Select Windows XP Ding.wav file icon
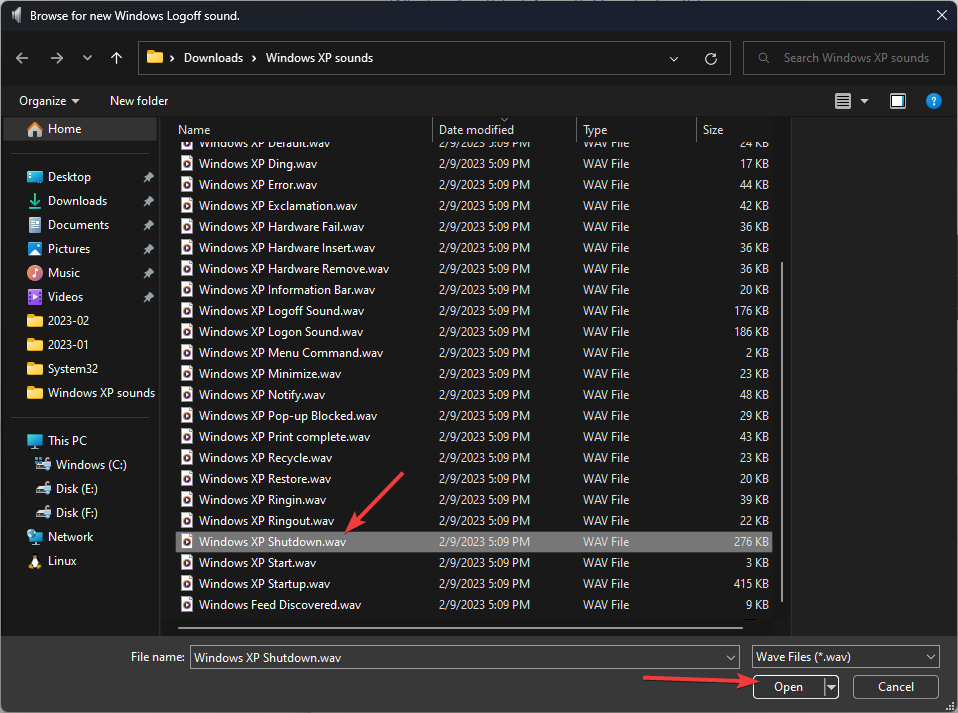 point(187,163)
